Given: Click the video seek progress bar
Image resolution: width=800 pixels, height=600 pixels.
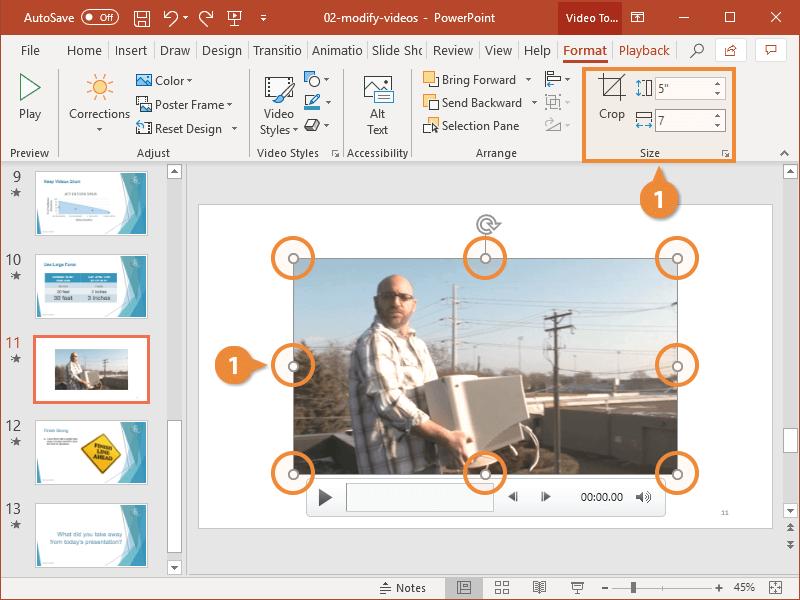Looking at the screenshot, I should tap(420, 497).
